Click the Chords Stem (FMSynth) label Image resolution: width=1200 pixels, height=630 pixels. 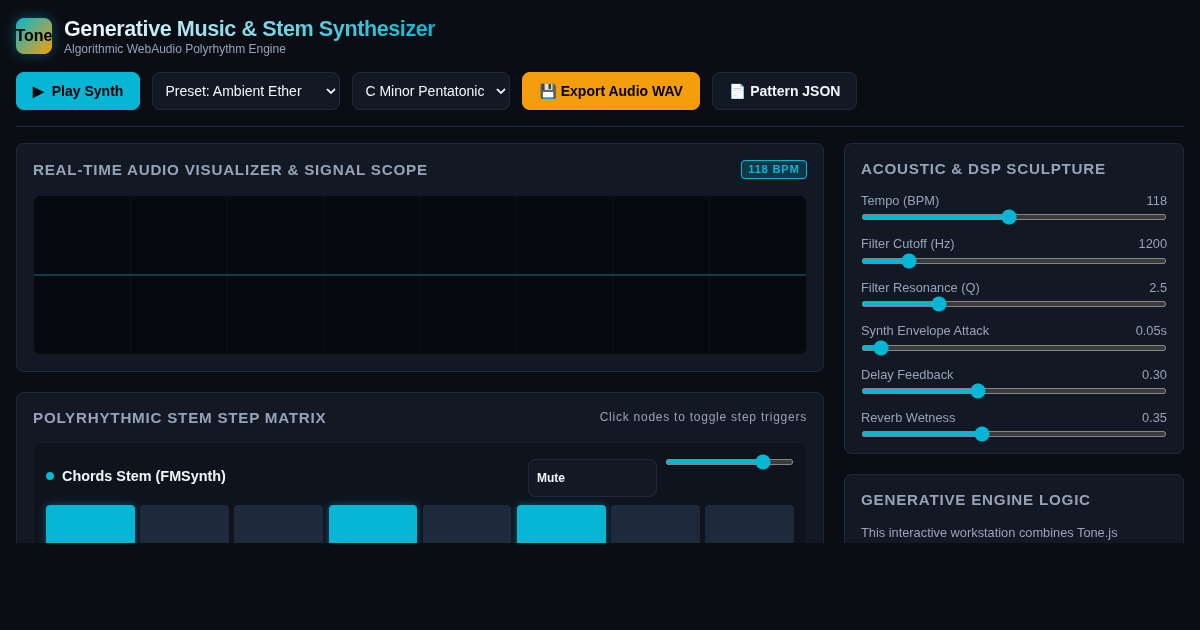pos(144,476)
